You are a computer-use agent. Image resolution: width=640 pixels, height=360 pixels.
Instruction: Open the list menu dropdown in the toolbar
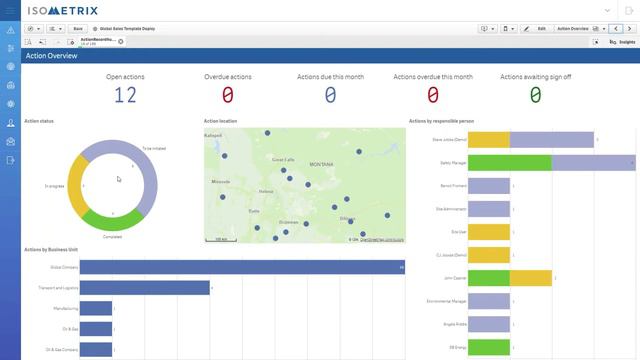click(55, 29)
